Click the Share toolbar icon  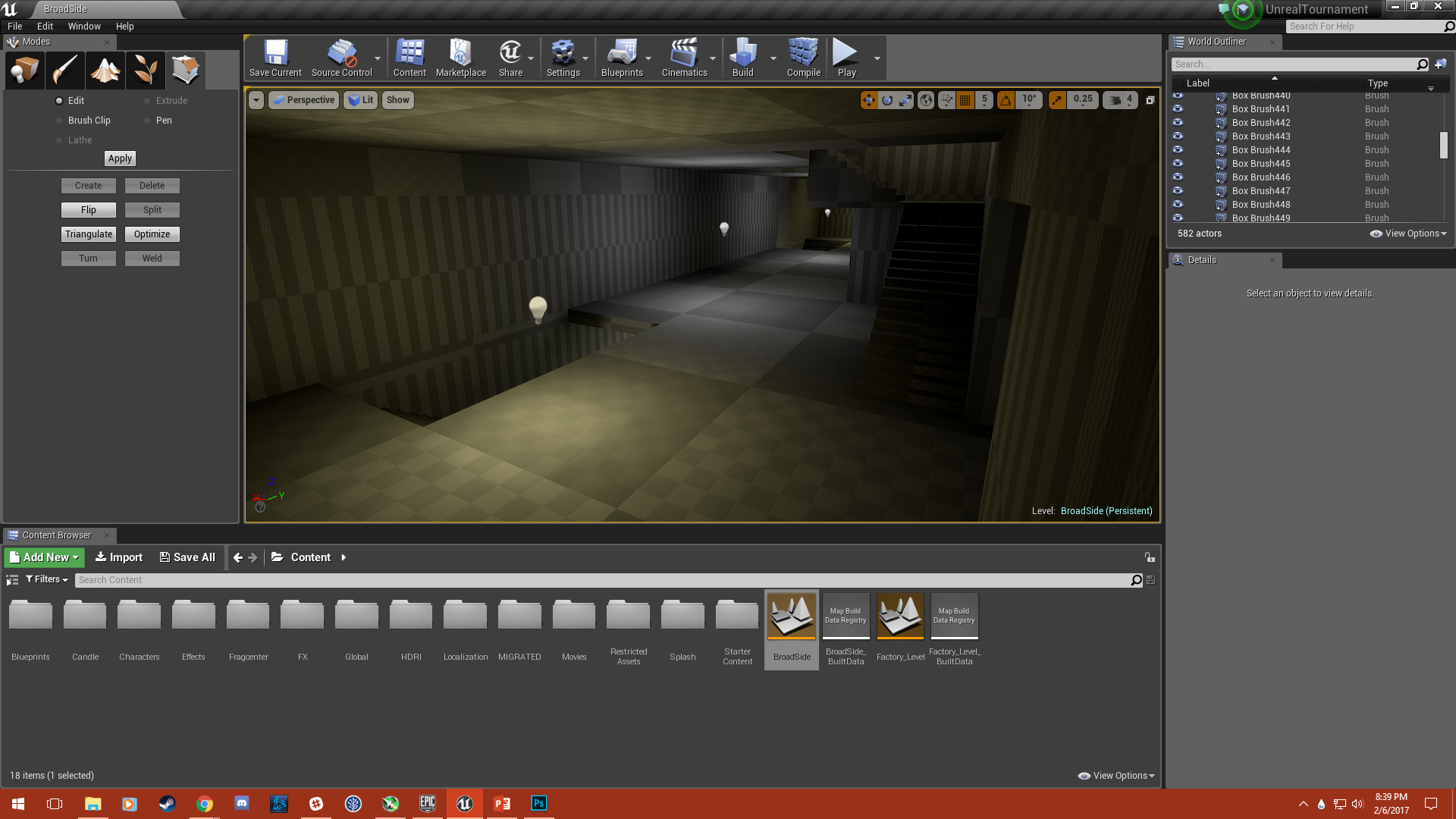(510, 58)
